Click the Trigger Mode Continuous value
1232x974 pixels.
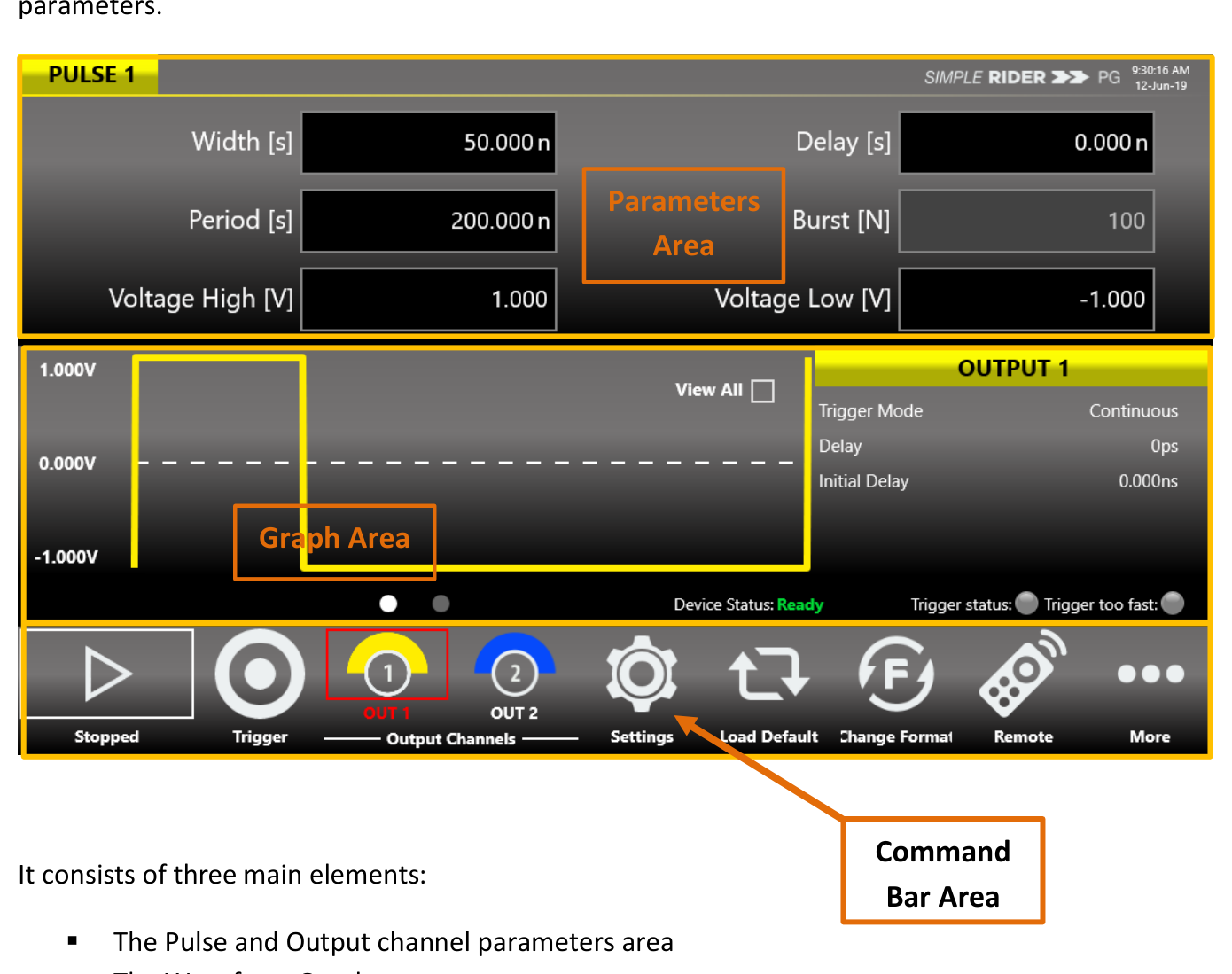1134,411
